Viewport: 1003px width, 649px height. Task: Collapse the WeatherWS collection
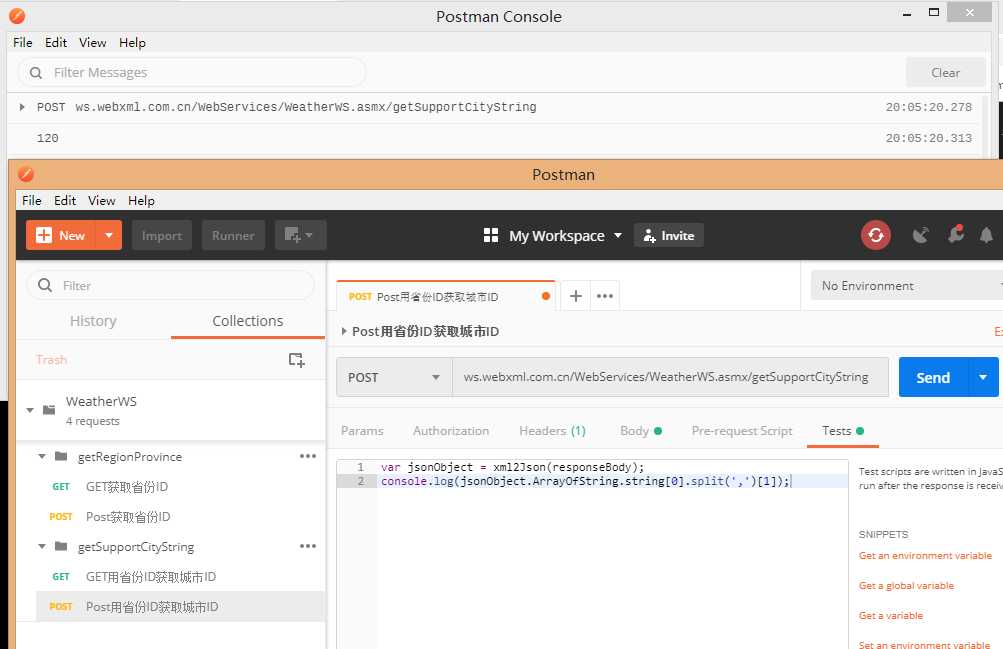point(30,410)
